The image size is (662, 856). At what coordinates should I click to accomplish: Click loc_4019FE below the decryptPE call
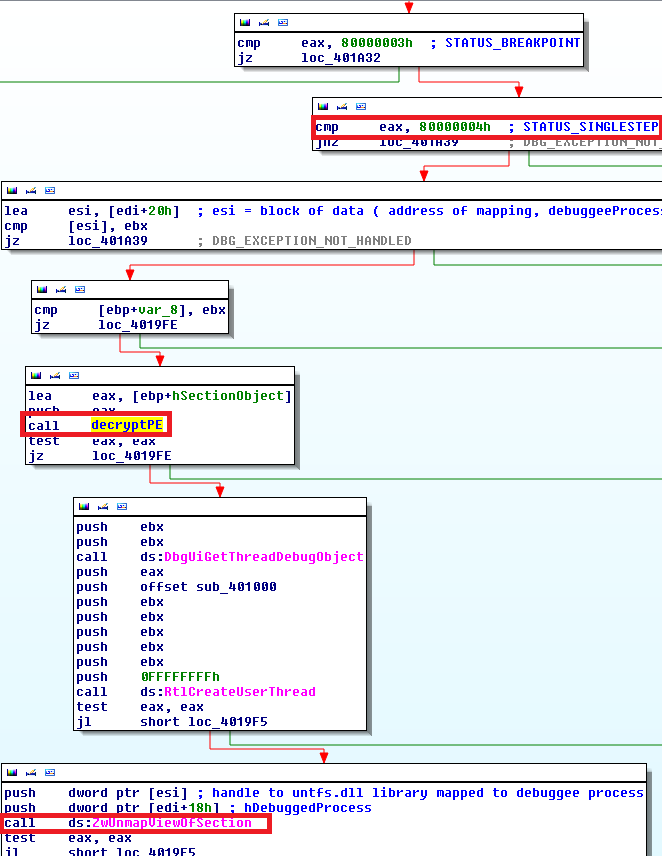[132, 456]
